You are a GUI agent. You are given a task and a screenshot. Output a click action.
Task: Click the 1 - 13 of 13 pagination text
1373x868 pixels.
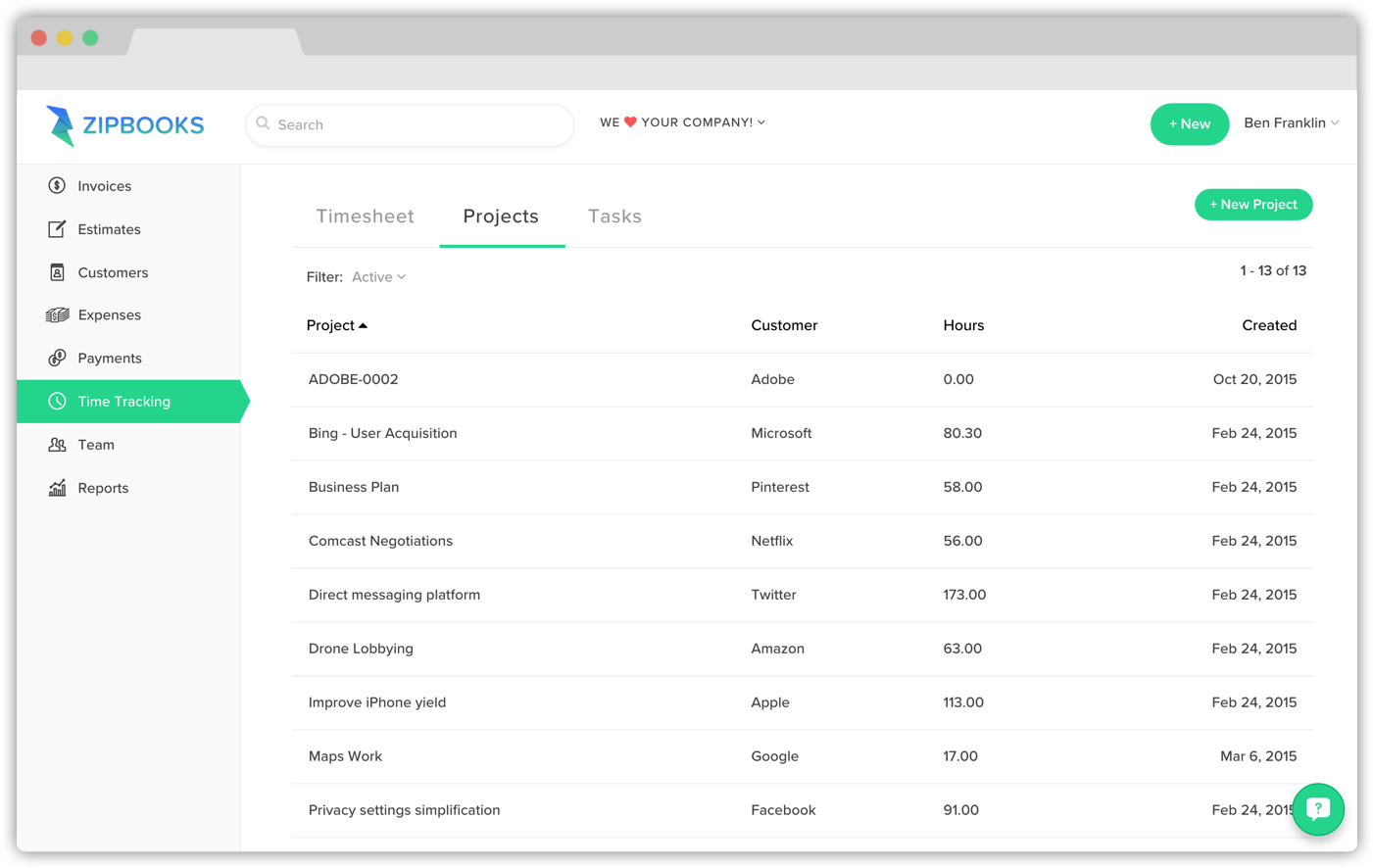(1273, 270)
